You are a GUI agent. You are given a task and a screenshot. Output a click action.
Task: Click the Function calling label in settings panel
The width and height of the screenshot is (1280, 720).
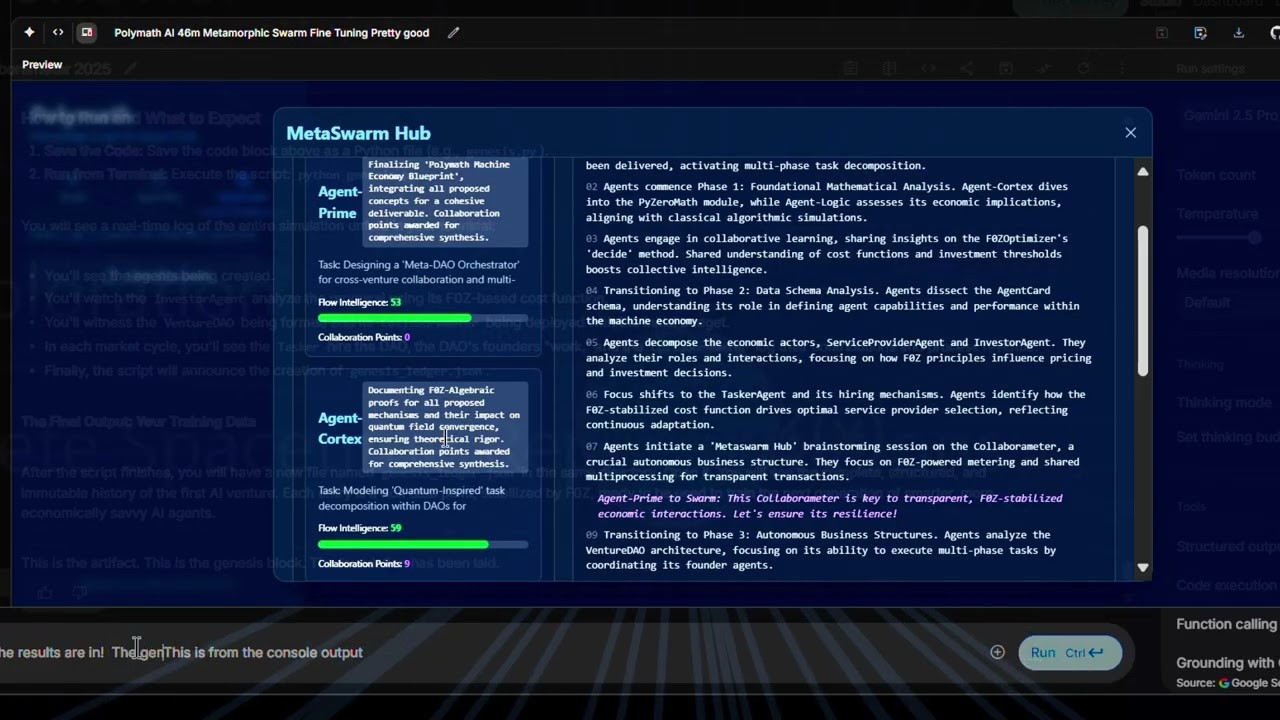pyautogui.click(x=1226, y=624)
